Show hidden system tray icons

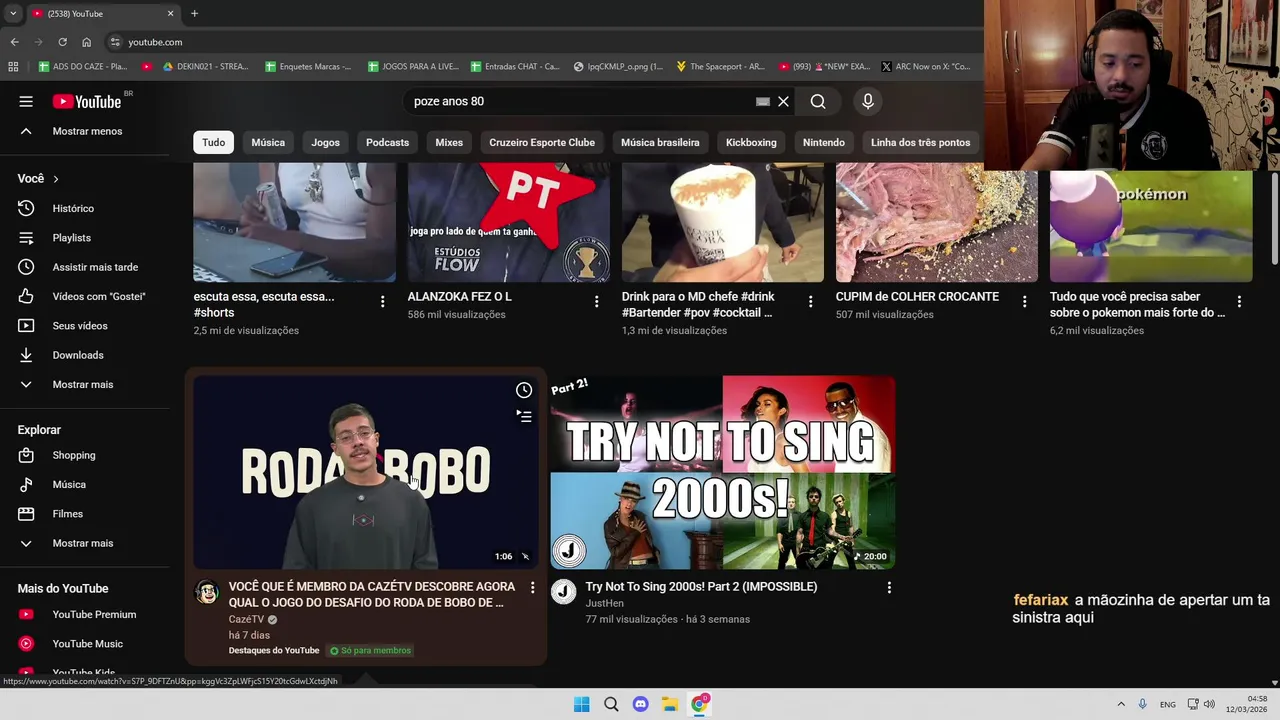coord(1121,704)
